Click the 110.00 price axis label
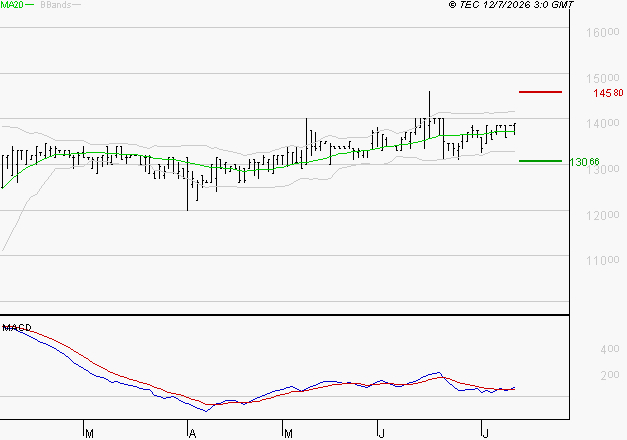The width and height of the screenshot is (627, 440). (603, 260)
